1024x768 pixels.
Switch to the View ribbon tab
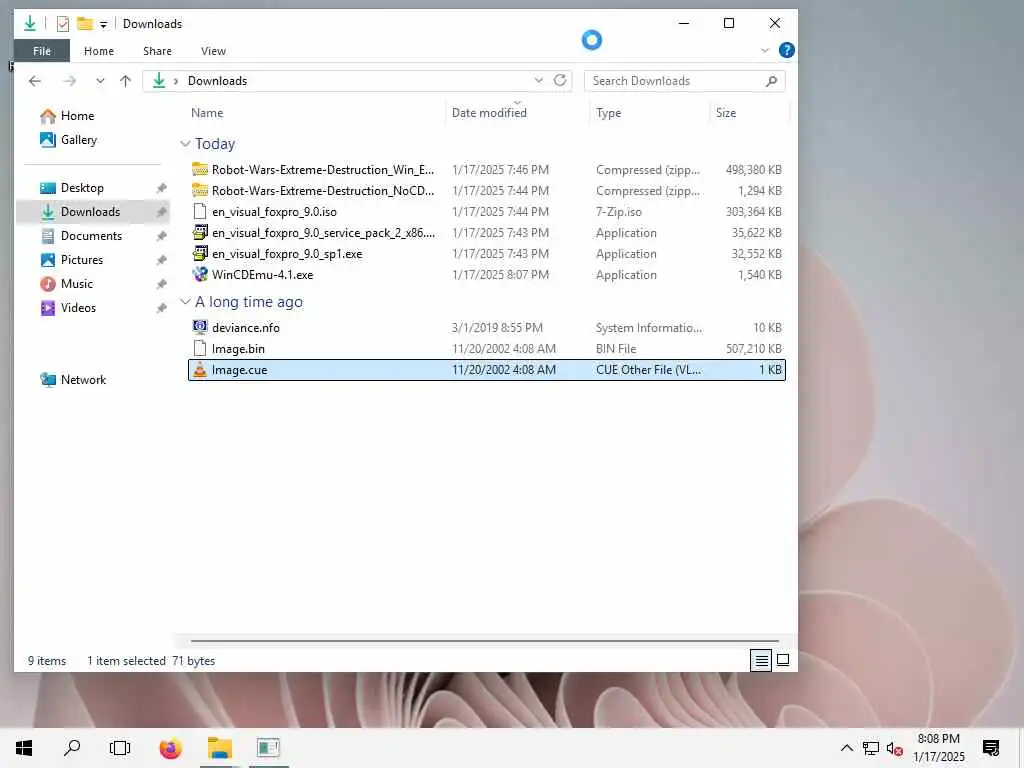(213, 51)
